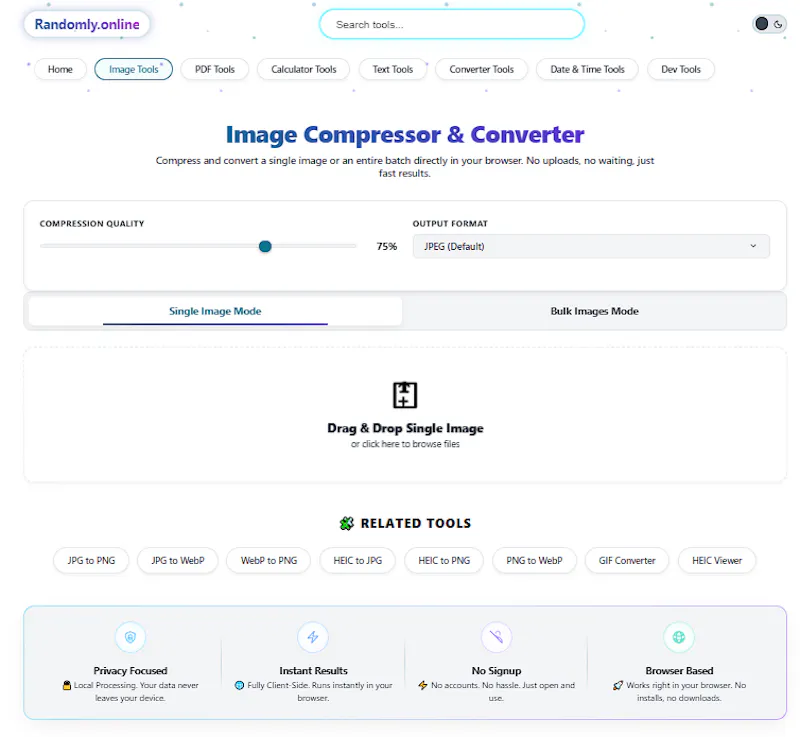Open the HEIC to PNG tool
The height and width of the screenshot is (737, 800).
(444, 561)
